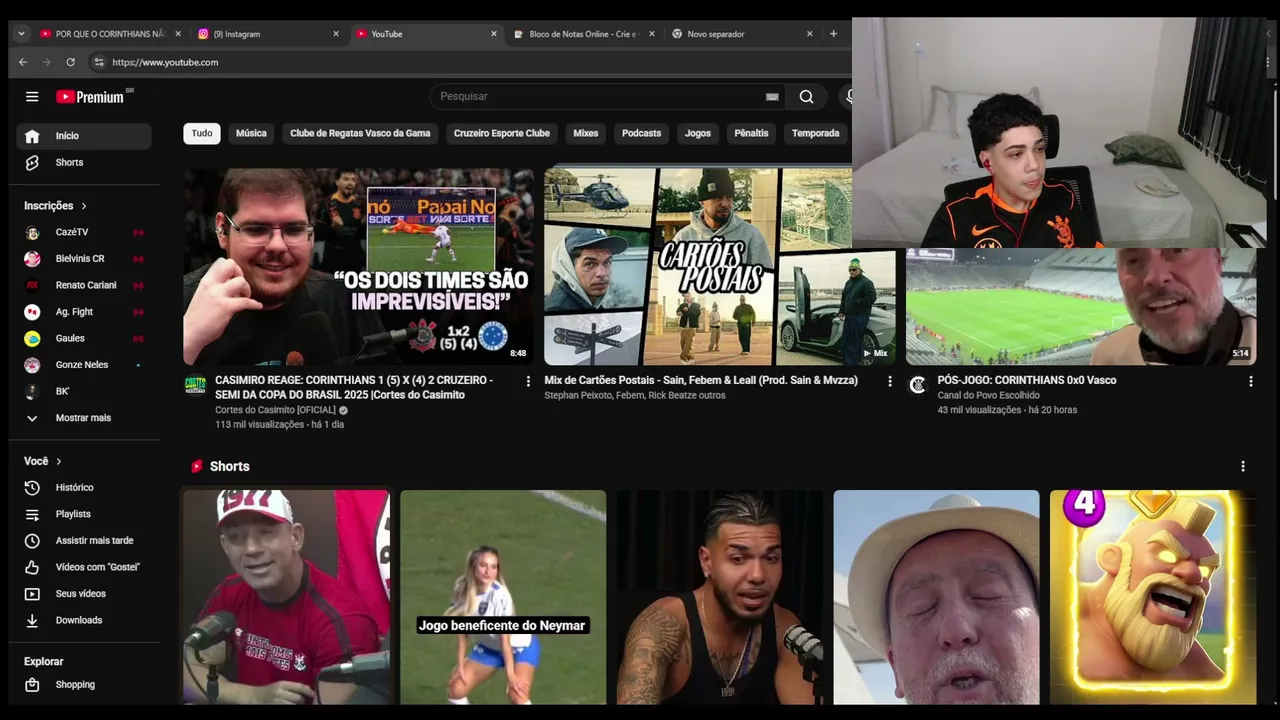
Task: Select the Mixes filter chip
Action: coord(586,133)
